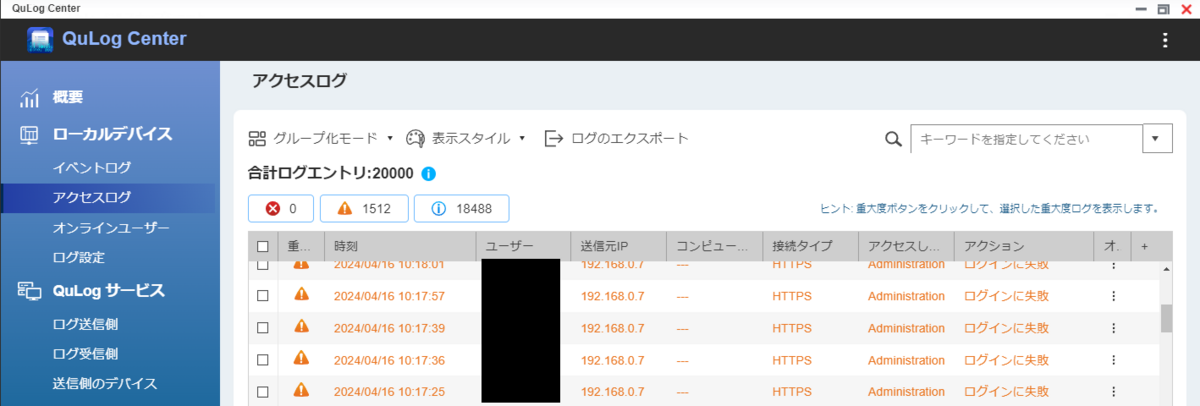Screen dimensions: 1200x406
Task: Check the box for 10:17:36 entry
Action: [263, 360]
